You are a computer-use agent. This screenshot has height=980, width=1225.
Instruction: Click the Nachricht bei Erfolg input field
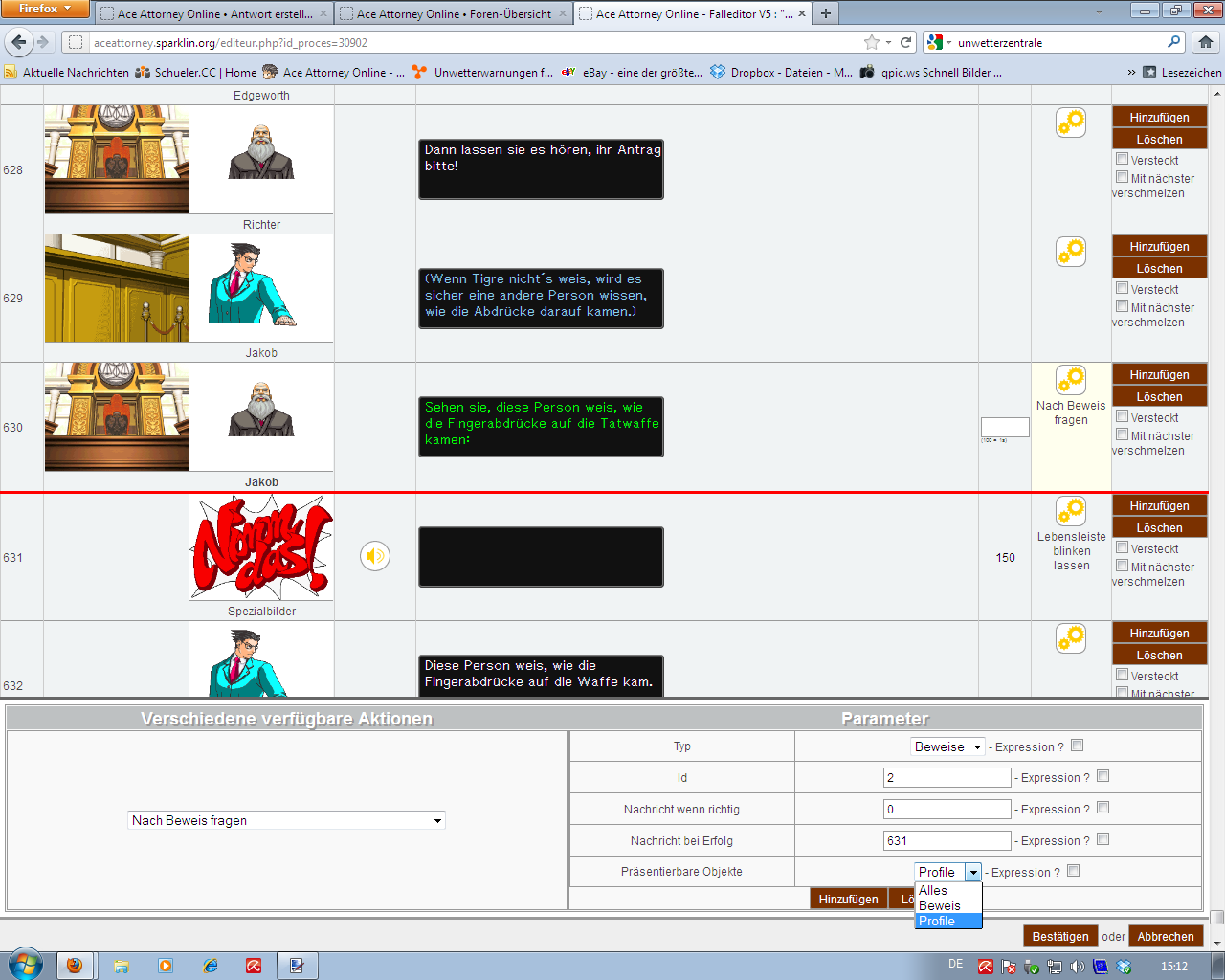(x=947, y=840)
